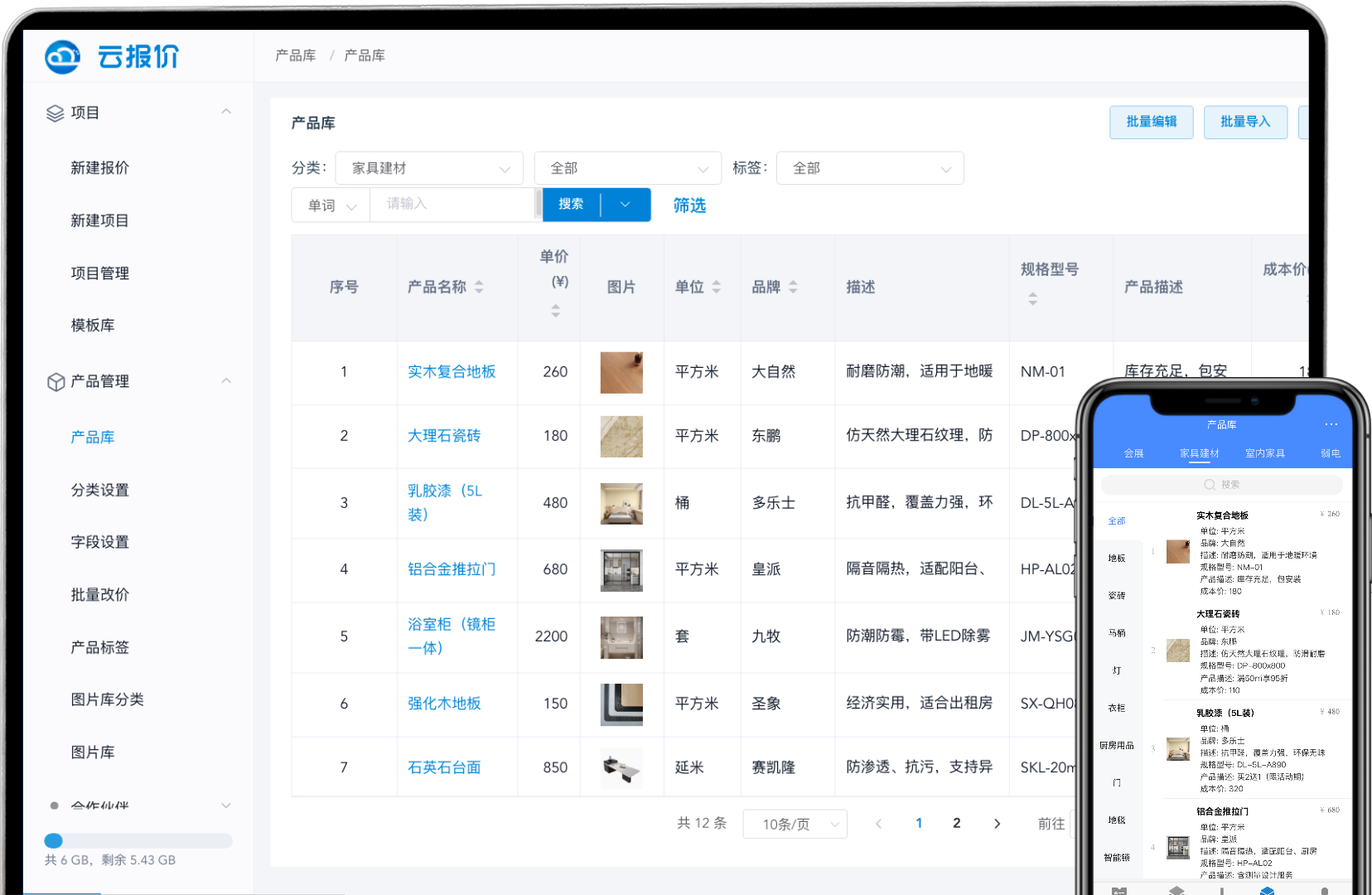Click first 产品库 breadcrumb link
This screenshot has width=1372, height=895.
(x=296, y=56)
